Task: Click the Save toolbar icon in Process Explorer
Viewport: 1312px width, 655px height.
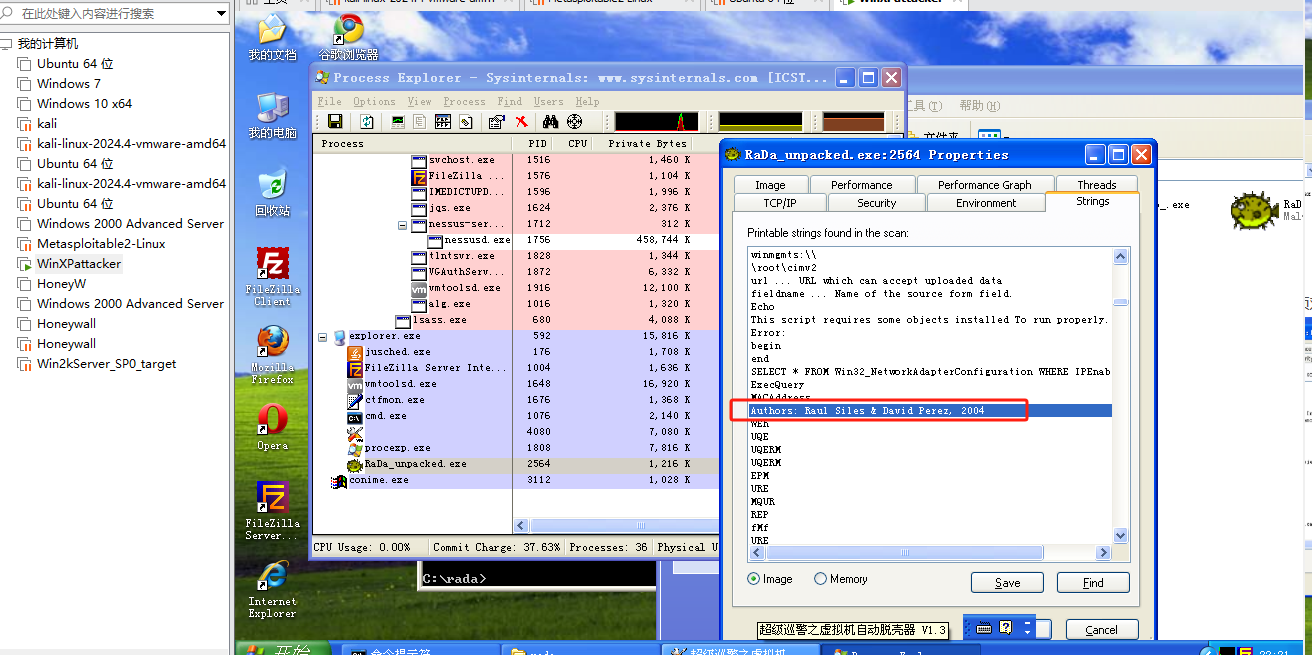Action: (335, 122)
